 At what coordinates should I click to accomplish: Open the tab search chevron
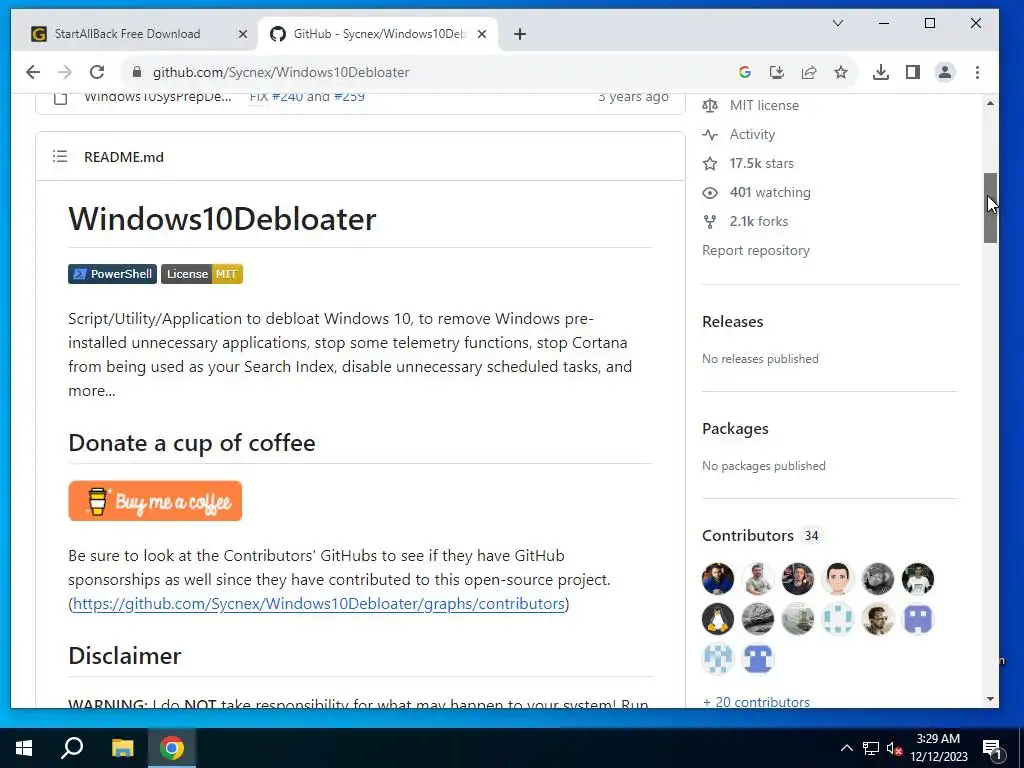[838, 24]
